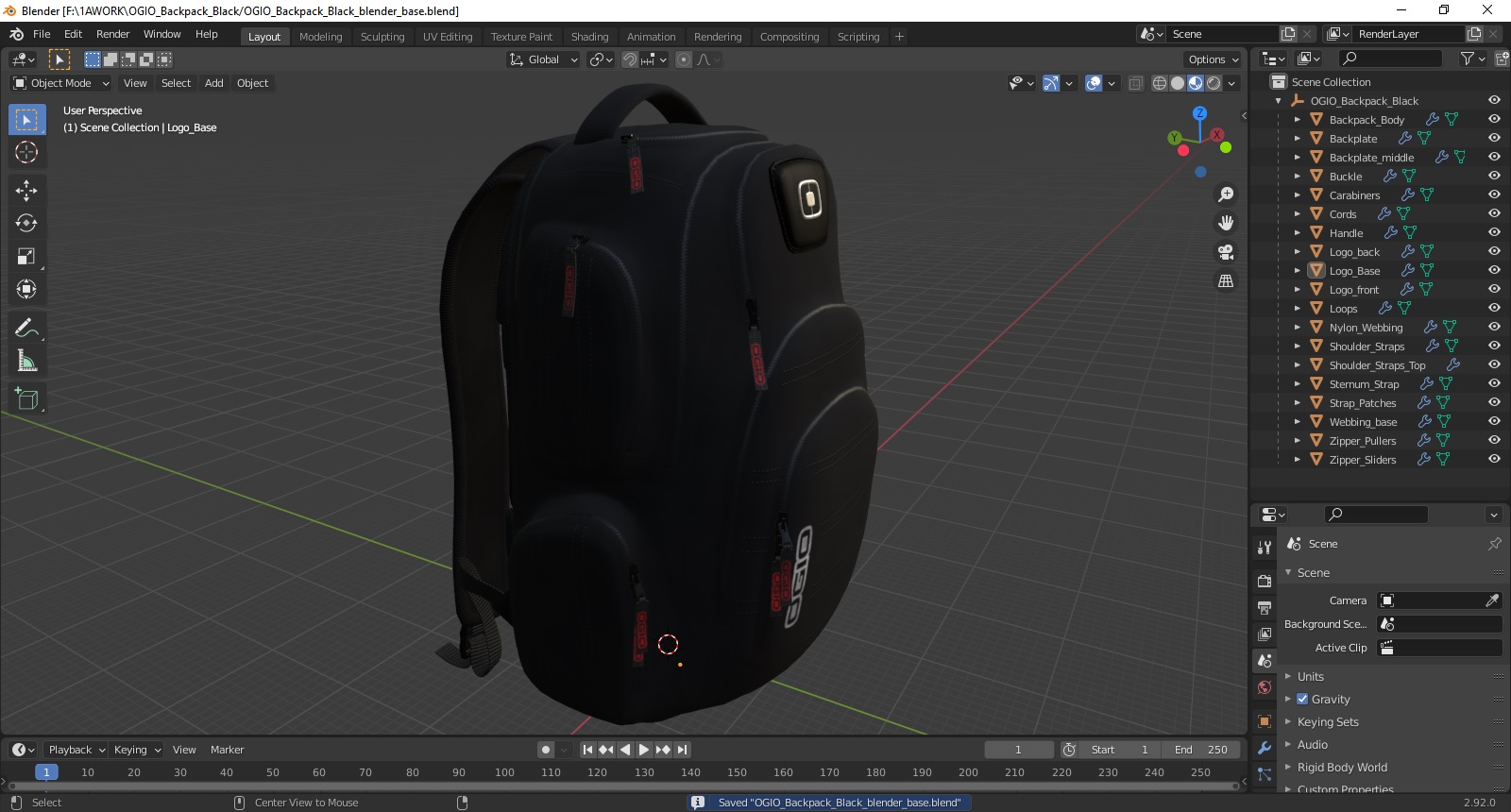Select the Transform tool
Image resolution: width=1511 pixels, height=812 pixels.
coord(26,290)
